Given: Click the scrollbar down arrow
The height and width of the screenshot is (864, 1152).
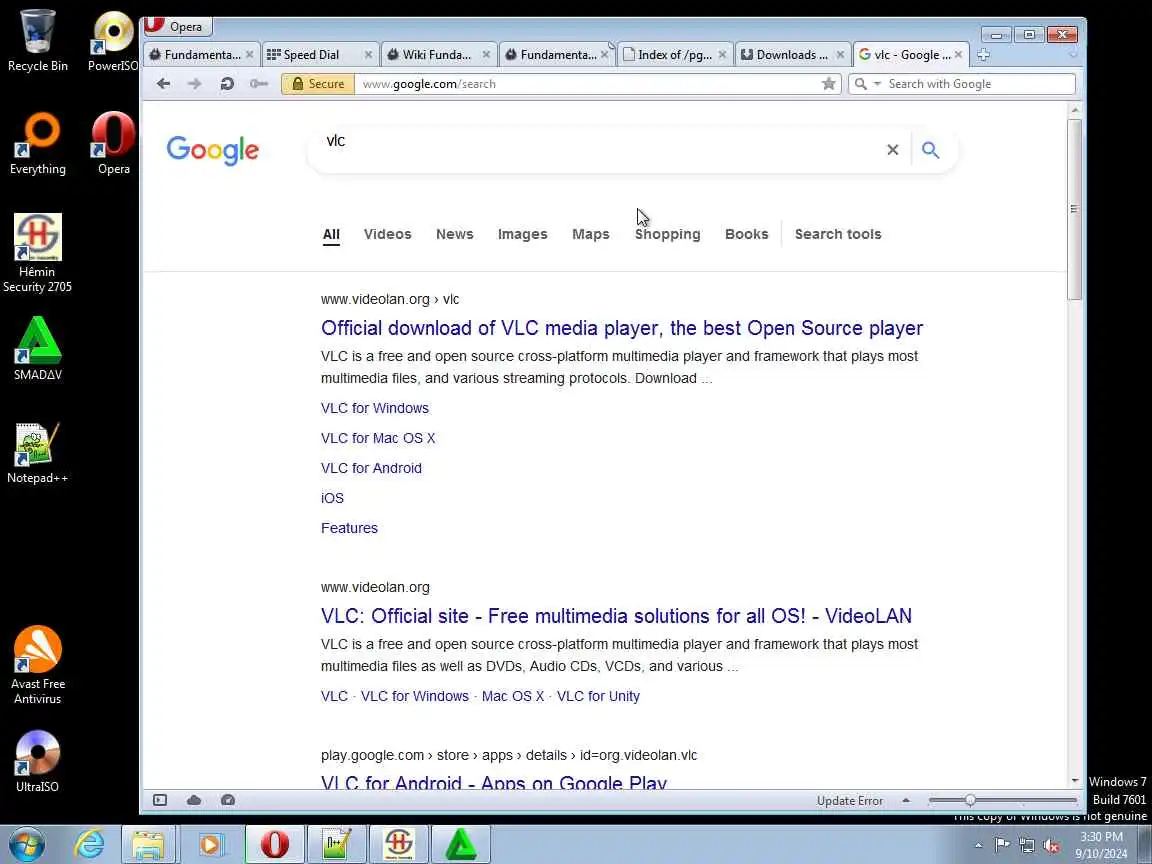Looking at the screenshot, I should 1075,780.
